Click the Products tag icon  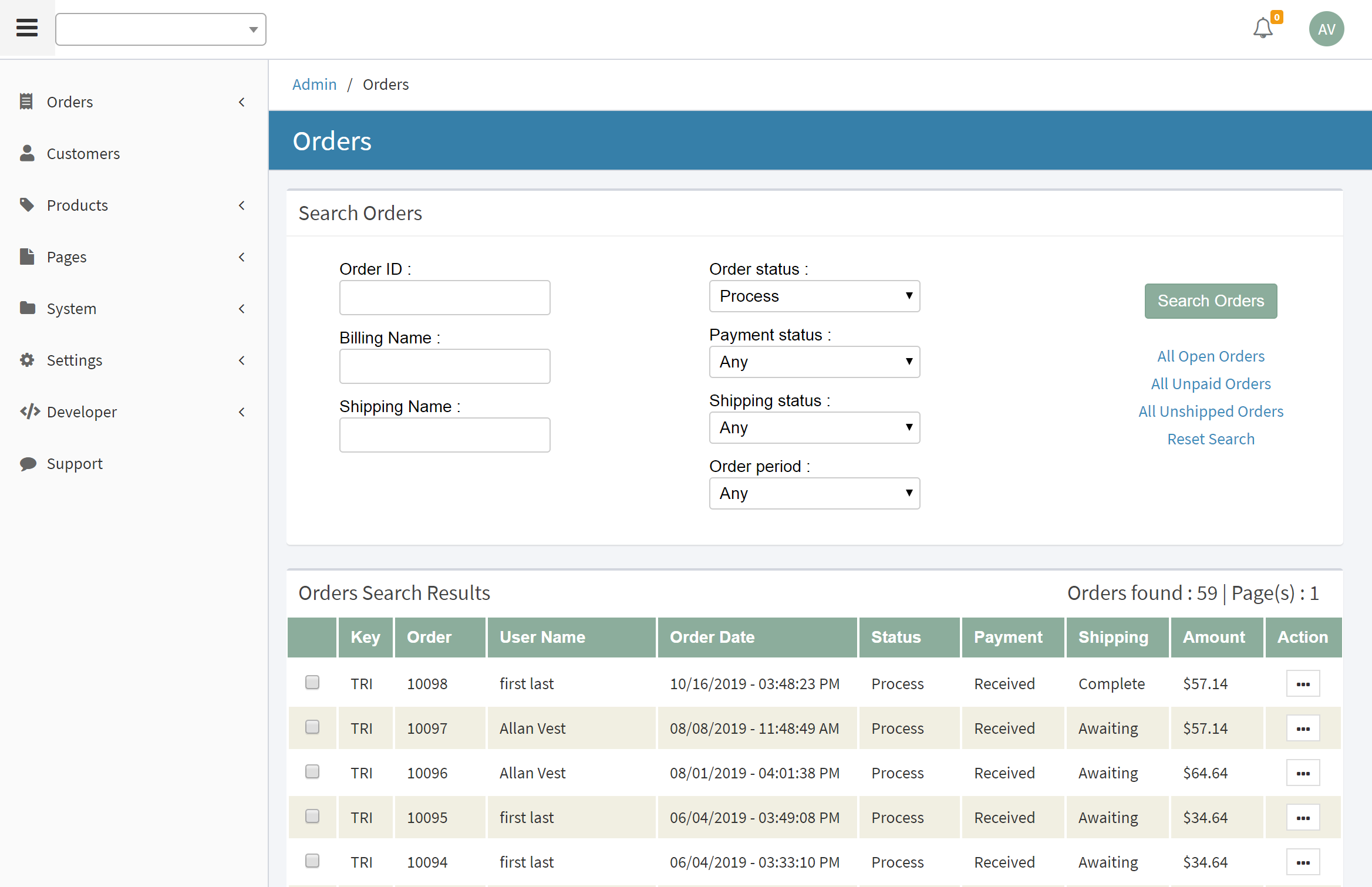[27, 205]
